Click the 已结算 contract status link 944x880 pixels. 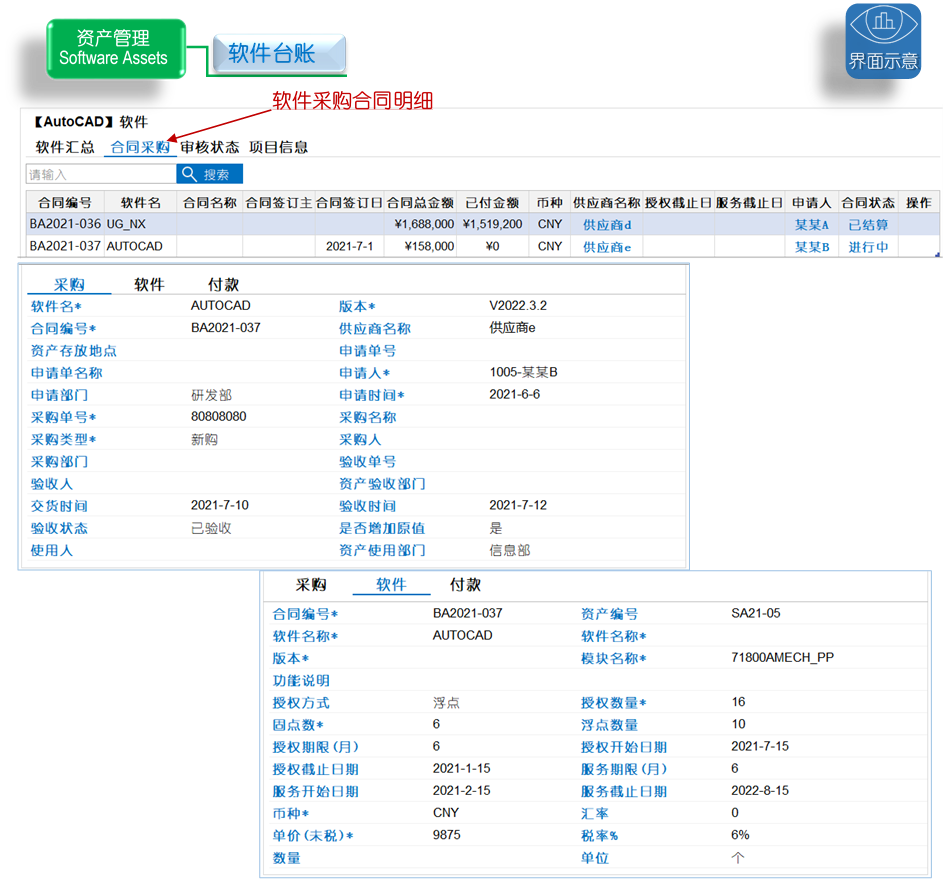(868, 225)
